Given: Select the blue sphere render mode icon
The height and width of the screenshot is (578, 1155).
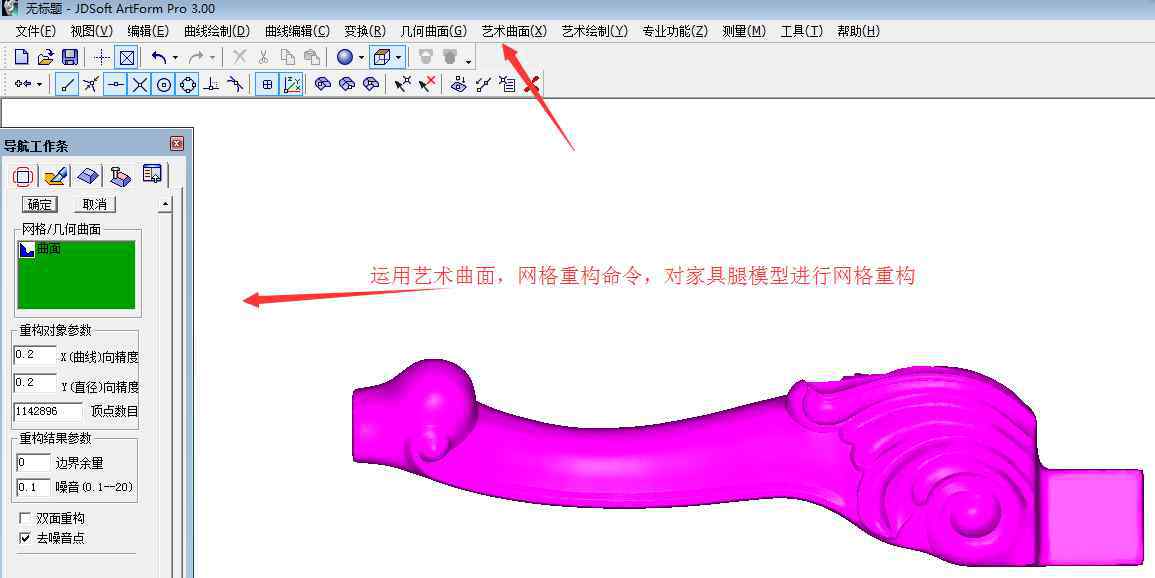Looking at the screenshot, I should (x=345, y=57).
